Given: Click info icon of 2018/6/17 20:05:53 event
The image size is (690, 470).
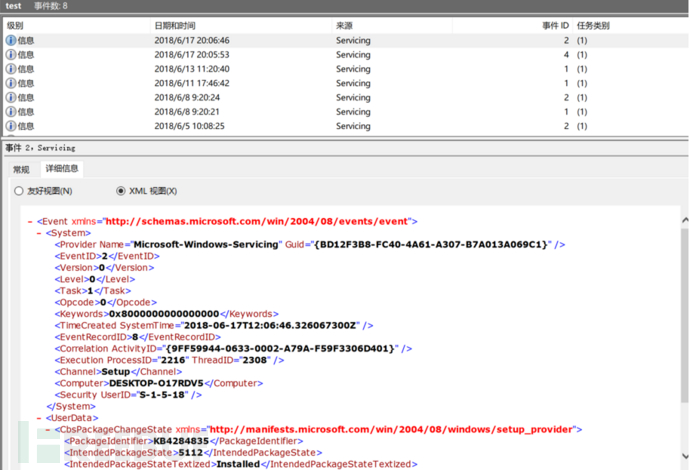Looking at the screenshot, I should [x=11, y=55].
